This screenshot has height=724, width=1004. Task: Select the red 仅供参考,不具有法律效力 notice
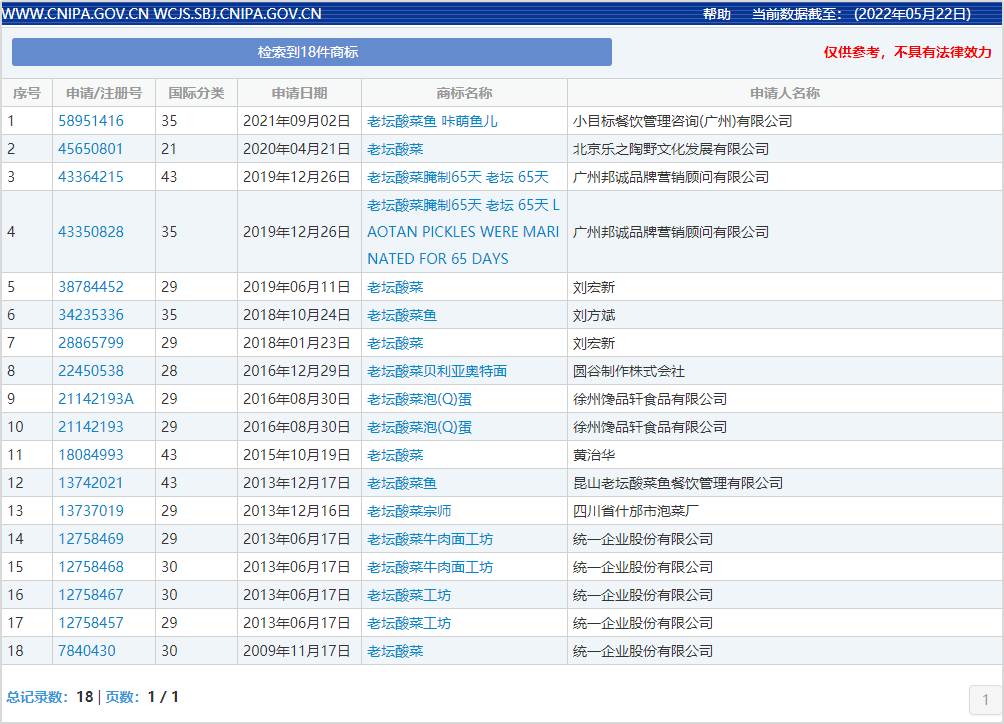coord(908,52)
